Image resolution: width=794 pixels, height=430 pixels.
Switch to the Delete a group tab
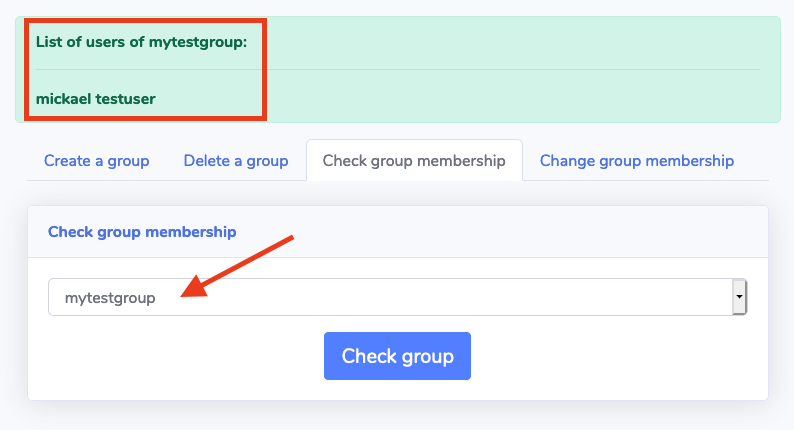[x=236, y=160]
